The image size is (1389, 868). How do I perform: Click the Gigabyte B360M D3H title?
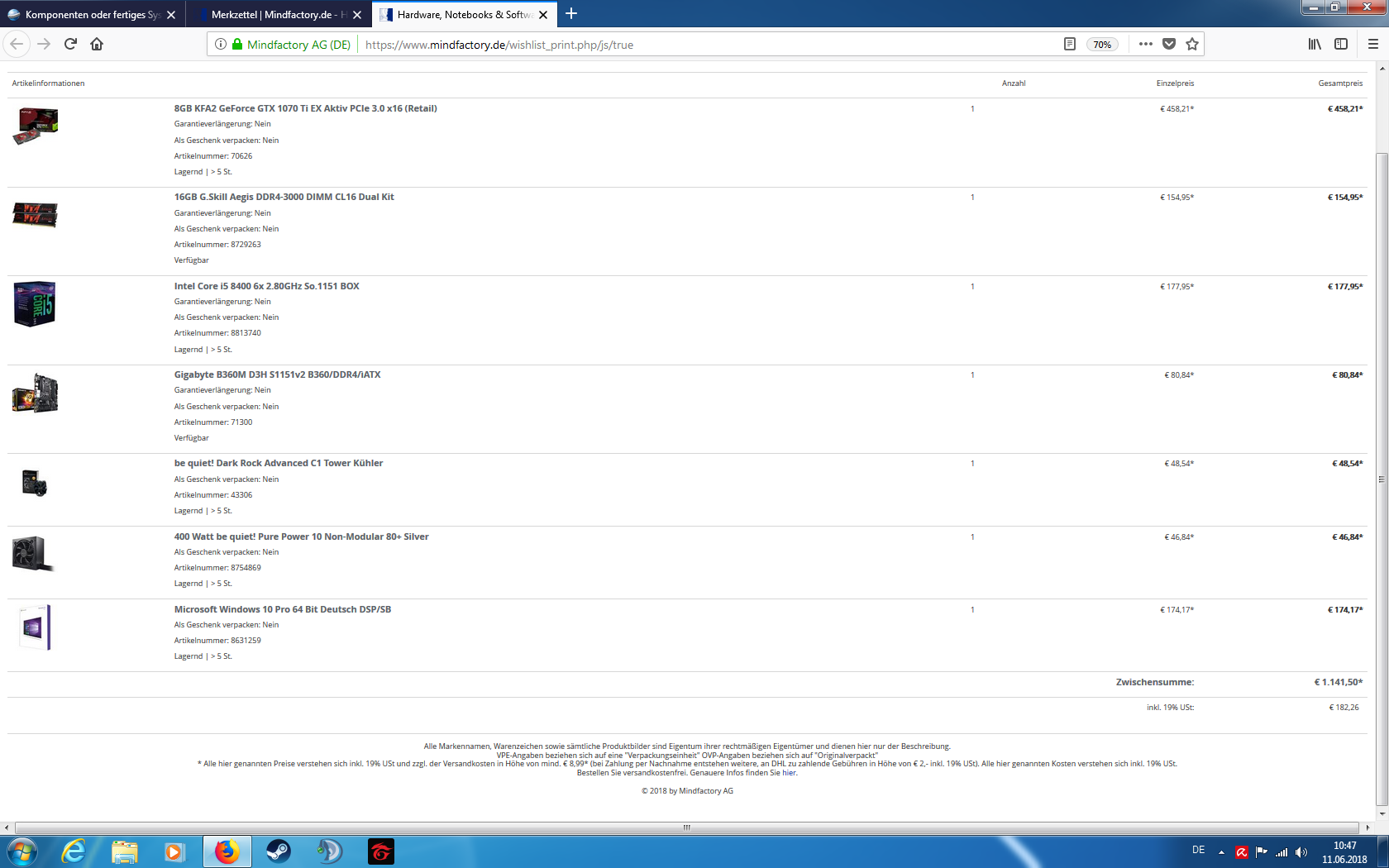(277, 374)
